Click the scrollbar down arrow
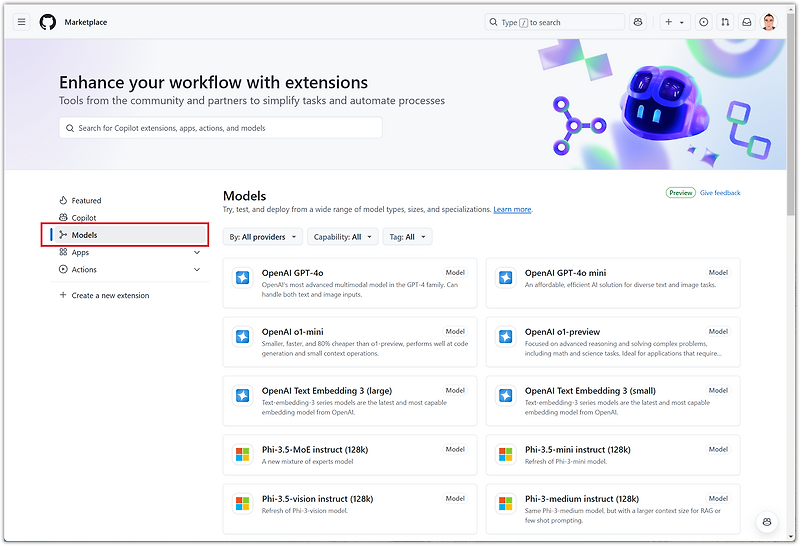The width and height of the screenshot is (800, 546). [791, 537]
